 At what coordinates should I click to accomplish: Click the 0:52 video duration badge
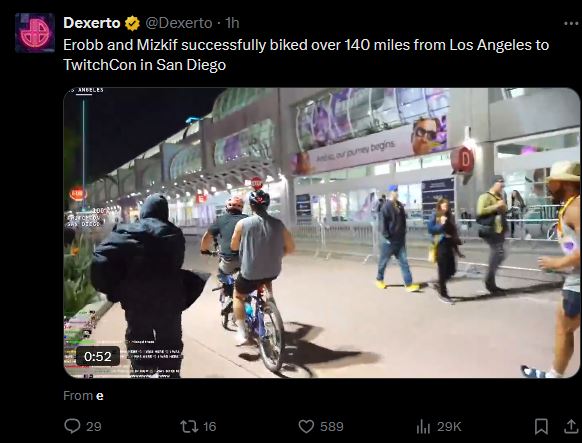pyautogui.click(x=98, y=357)
